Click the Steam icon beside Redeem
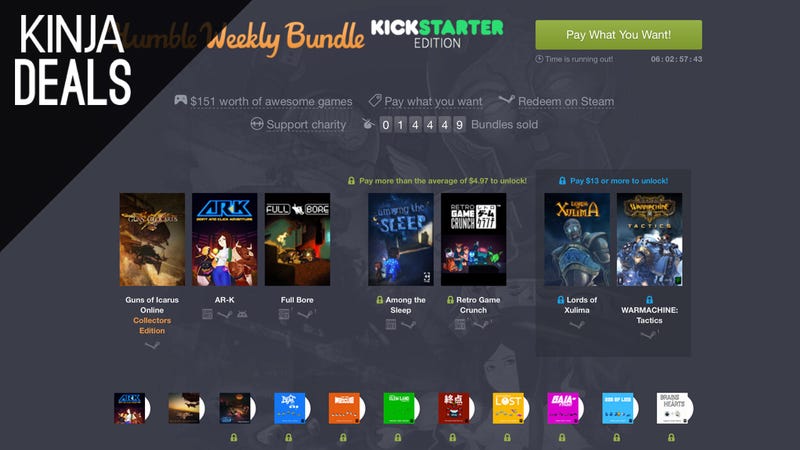This screenshot has height=450, width=800. click(506, 99)
